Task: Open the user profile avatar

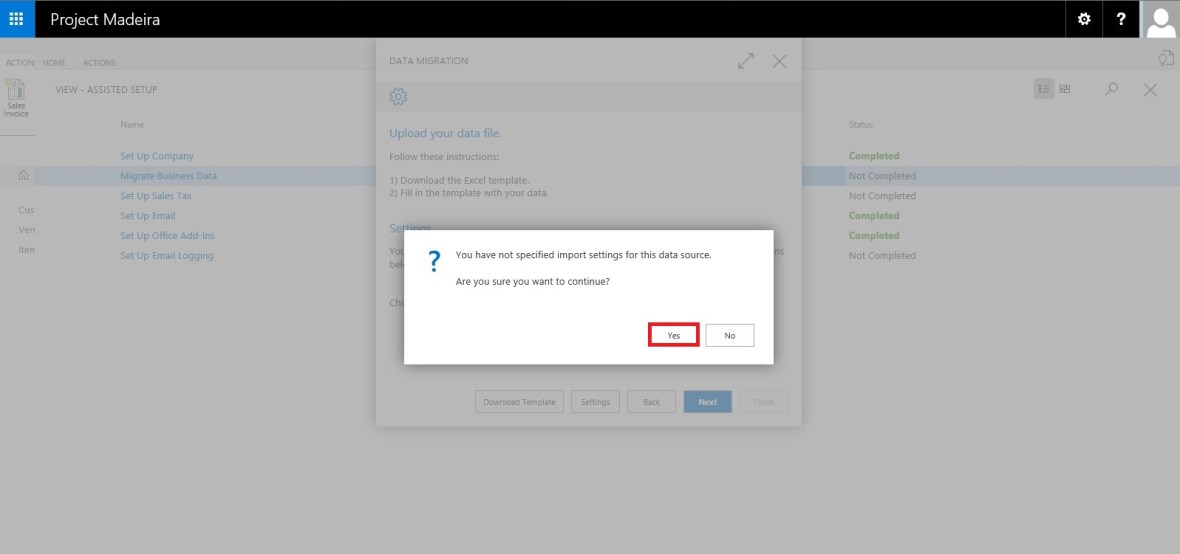Action: [x=1160, y=19]
